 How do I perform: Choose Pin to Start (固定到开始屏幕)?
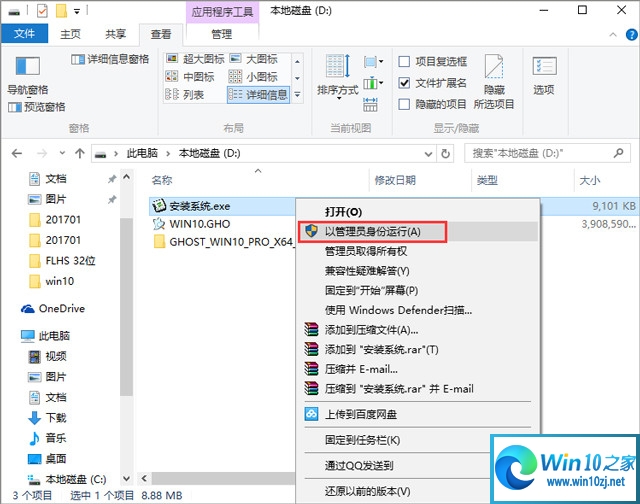(371, 290)
